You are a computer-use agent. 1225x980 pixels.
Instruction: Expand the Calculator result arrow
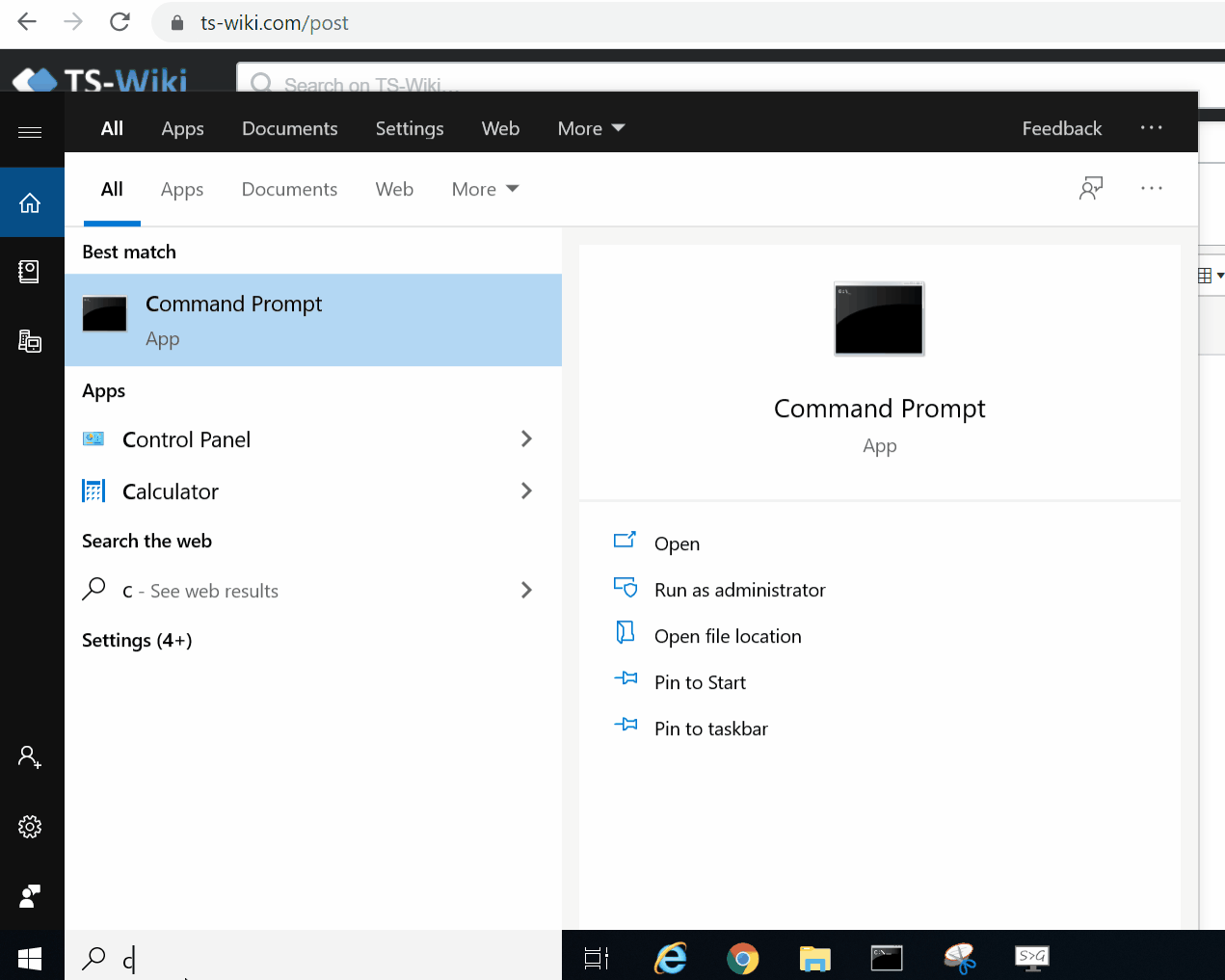click(526, 491)
